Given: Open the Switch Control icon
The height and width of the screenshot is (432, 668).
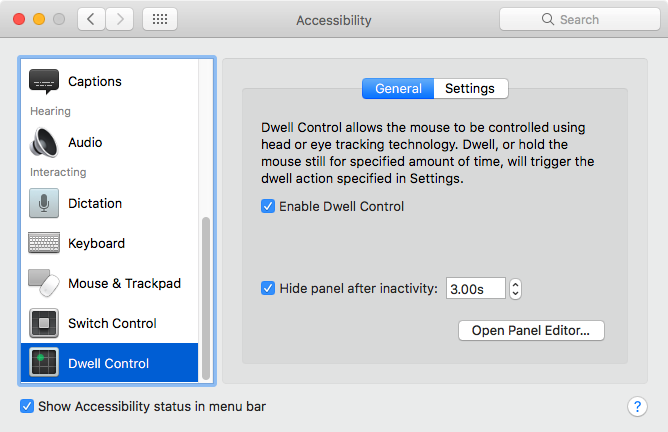Looking at the screenshot, I should [x=44, y=323].
